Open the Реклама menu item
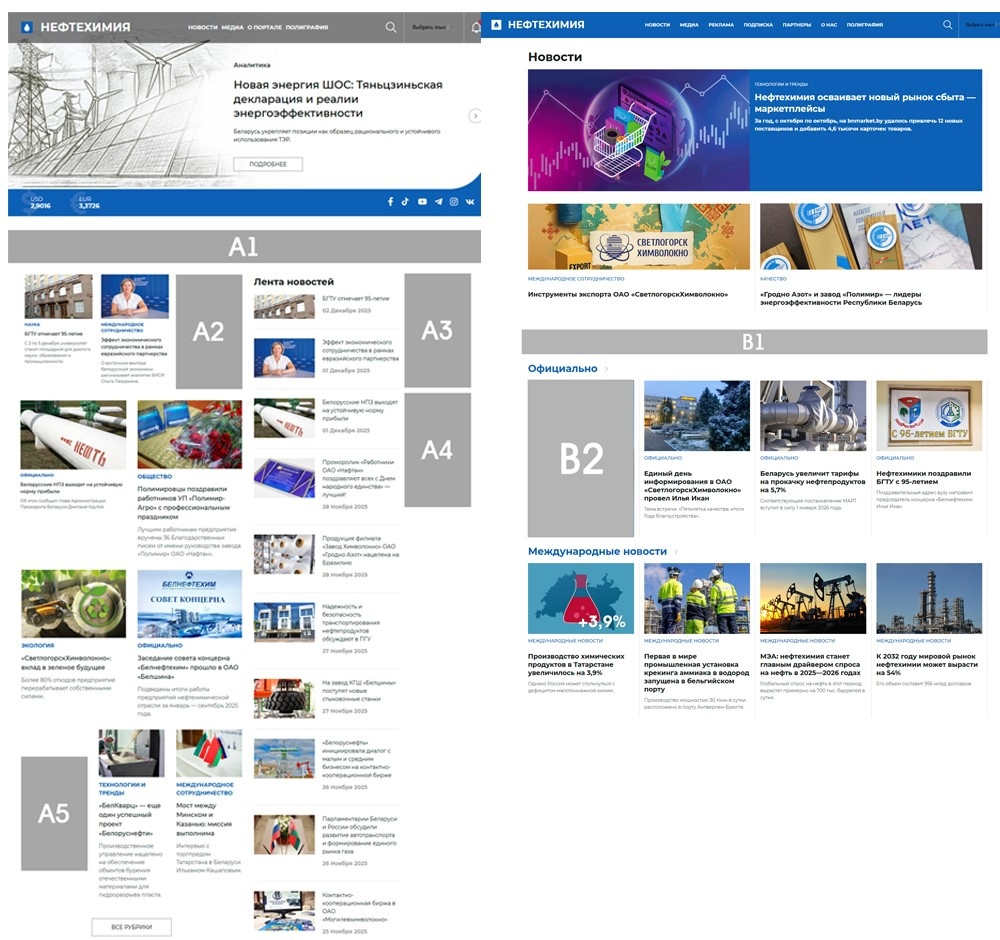The image size is (1000, 940). click(x=720, y=24)
